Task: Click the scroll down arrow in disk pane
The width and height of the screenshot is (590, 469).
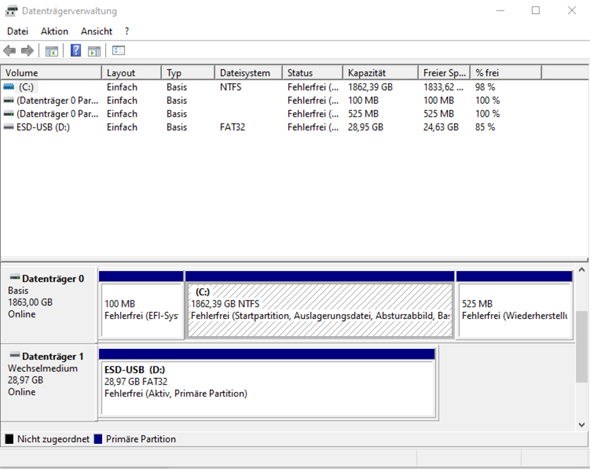Action: (582, 425)
